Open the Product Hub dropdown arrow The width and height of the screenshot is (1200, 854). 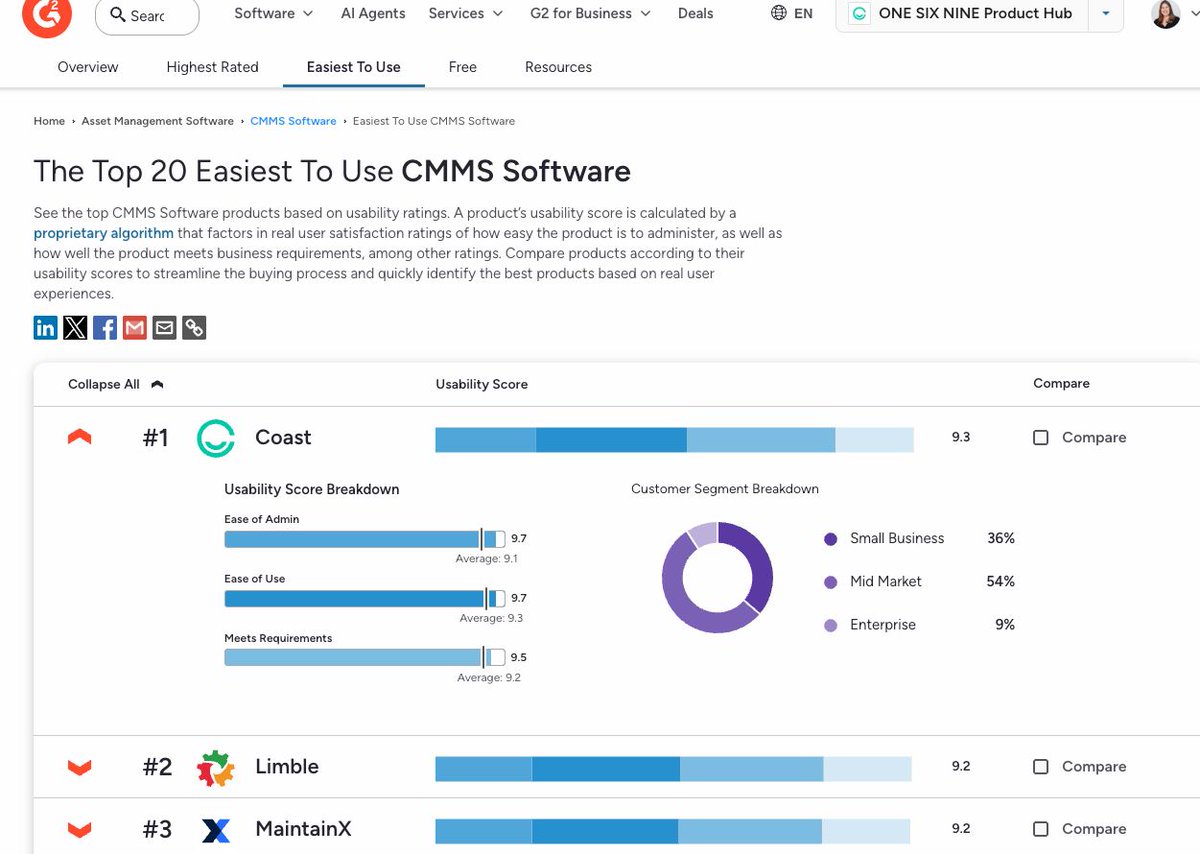point(1105,14)
